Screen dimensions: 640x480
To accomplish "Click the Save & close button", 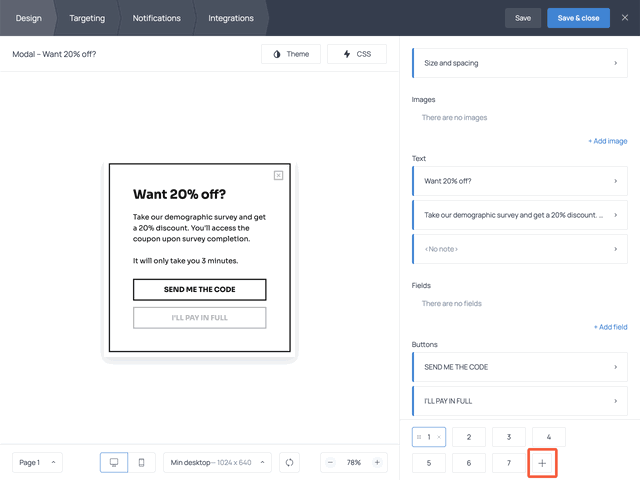I will (578, 18).
